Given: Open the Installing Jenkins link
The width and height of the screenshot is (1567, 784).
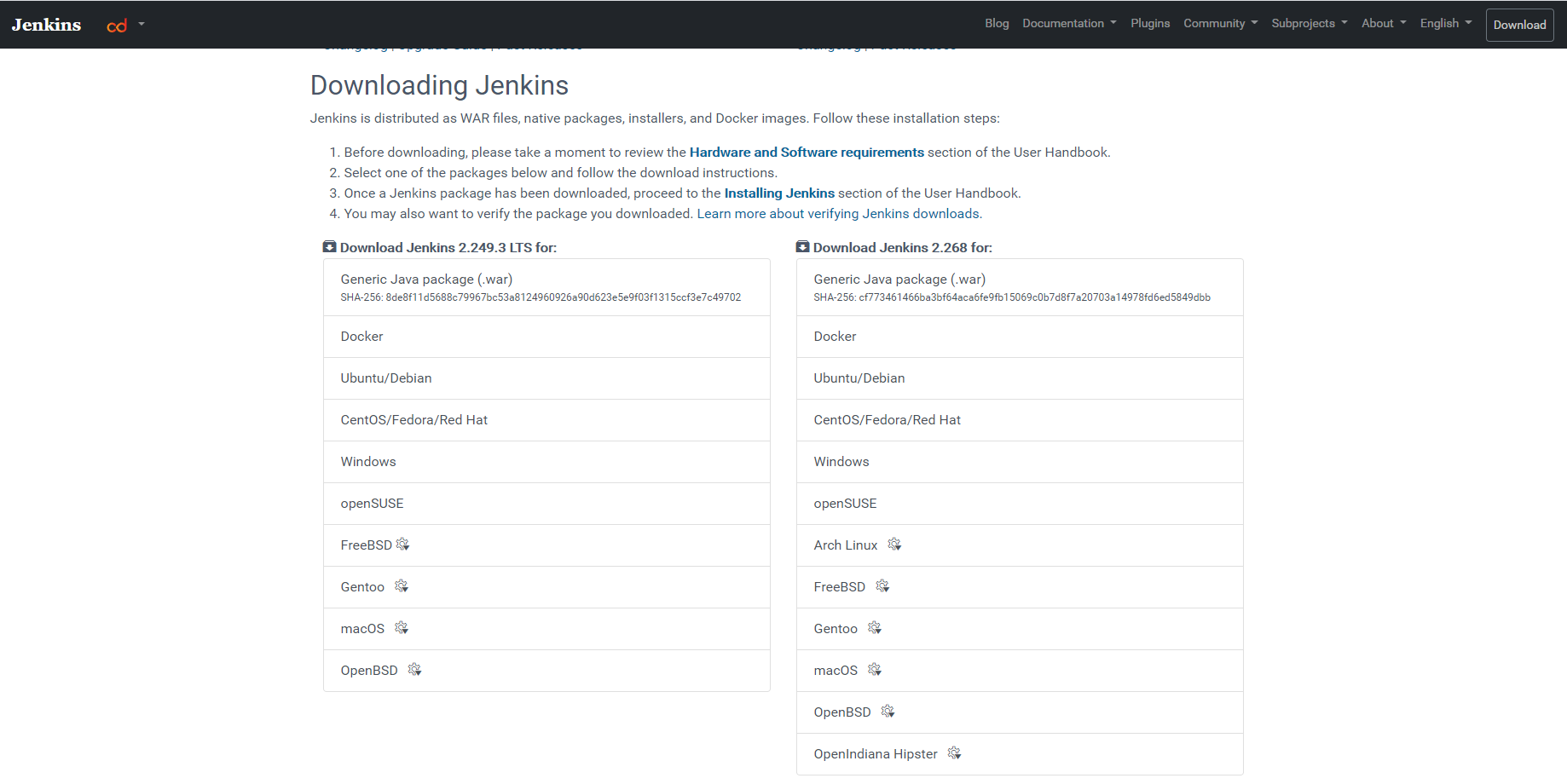Looking at the screenshot, I should 779,193.
